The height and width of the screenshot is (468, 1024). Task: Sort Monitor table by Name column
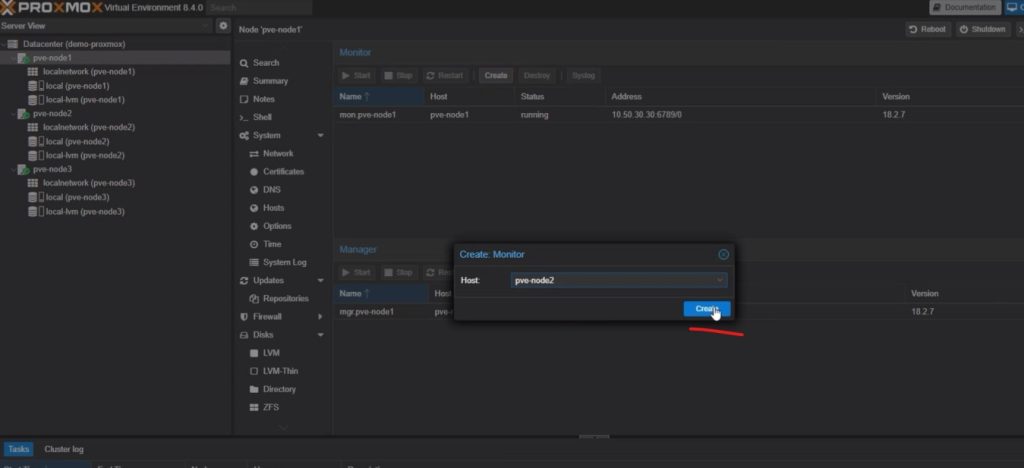click(379, 97)
